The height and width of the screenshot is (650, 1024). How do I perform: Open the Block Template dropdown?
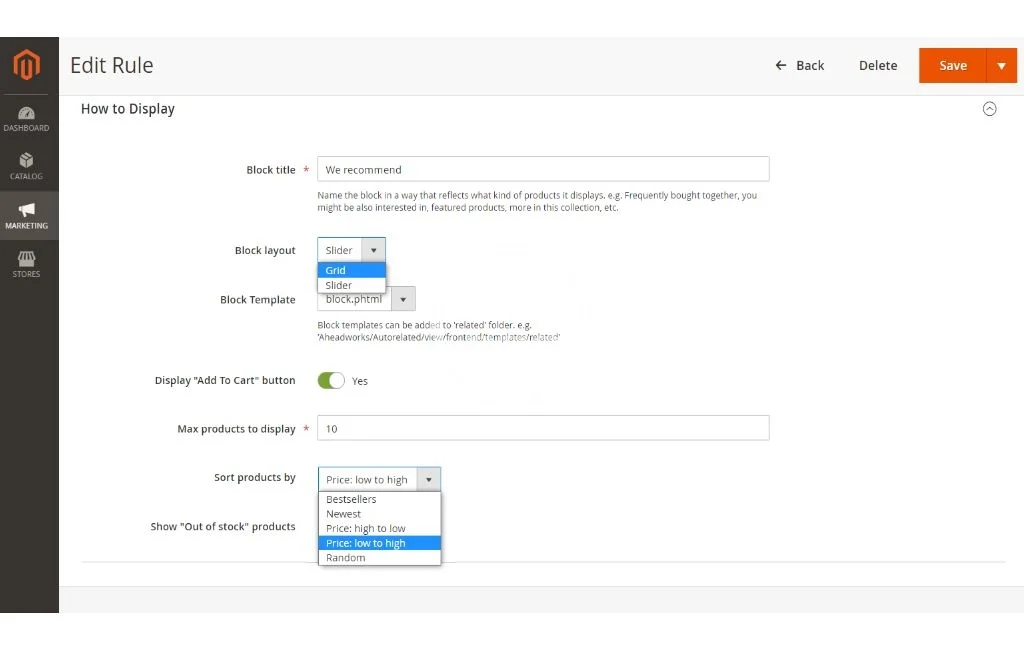tap(403, 299)
